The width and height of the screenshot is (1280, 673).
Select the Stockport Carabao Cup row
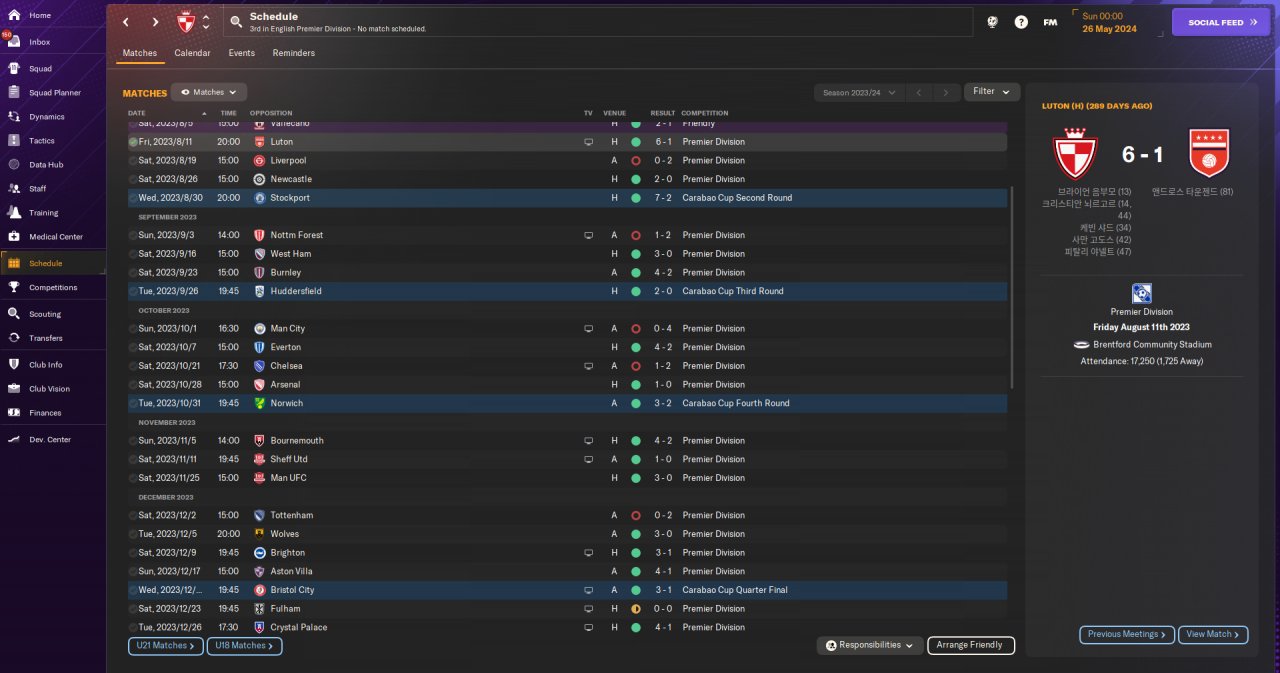pos(567,198)
